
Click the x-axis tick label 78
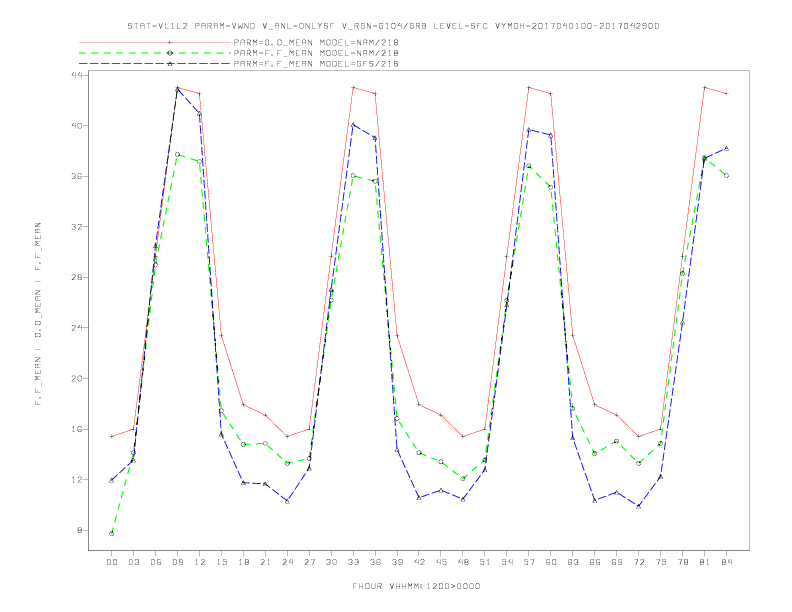pyautogui.click(x=682, y=562)
